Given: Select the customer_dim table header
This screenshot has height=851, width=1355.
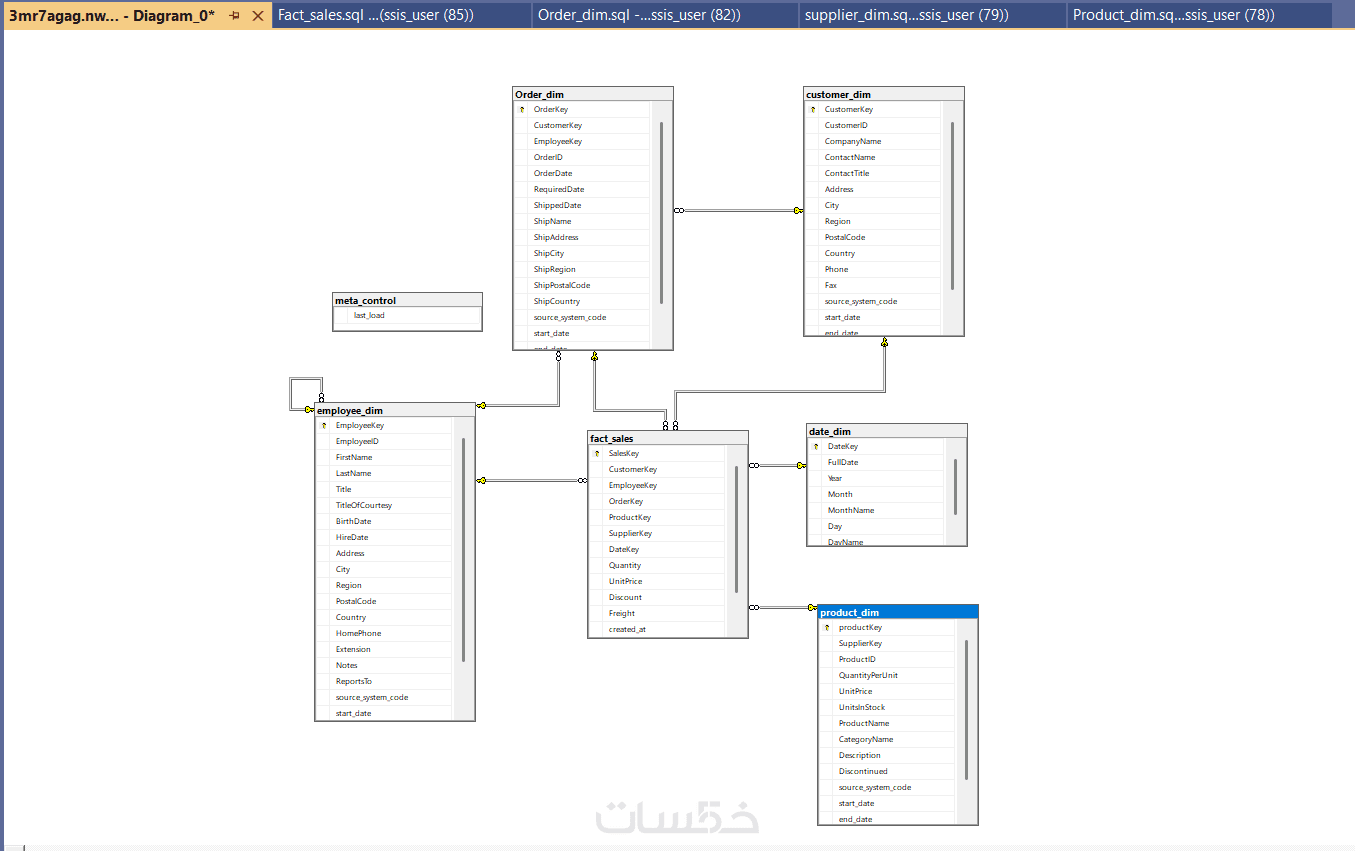Looking at the screenshot, I should 884,94.
